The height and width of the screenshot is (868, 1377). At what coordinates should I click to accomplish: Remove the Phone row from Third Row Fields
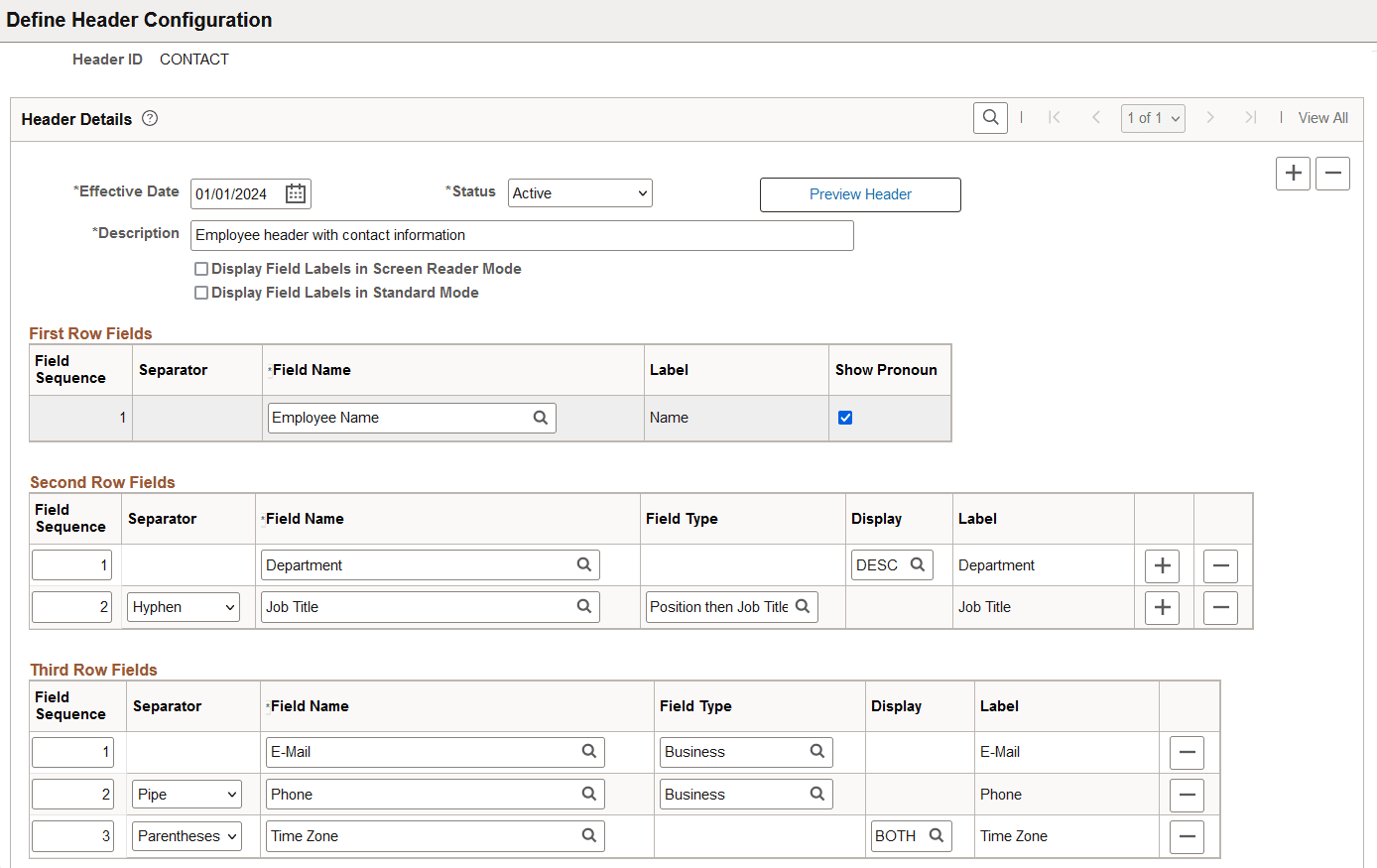click(1187, 794)
